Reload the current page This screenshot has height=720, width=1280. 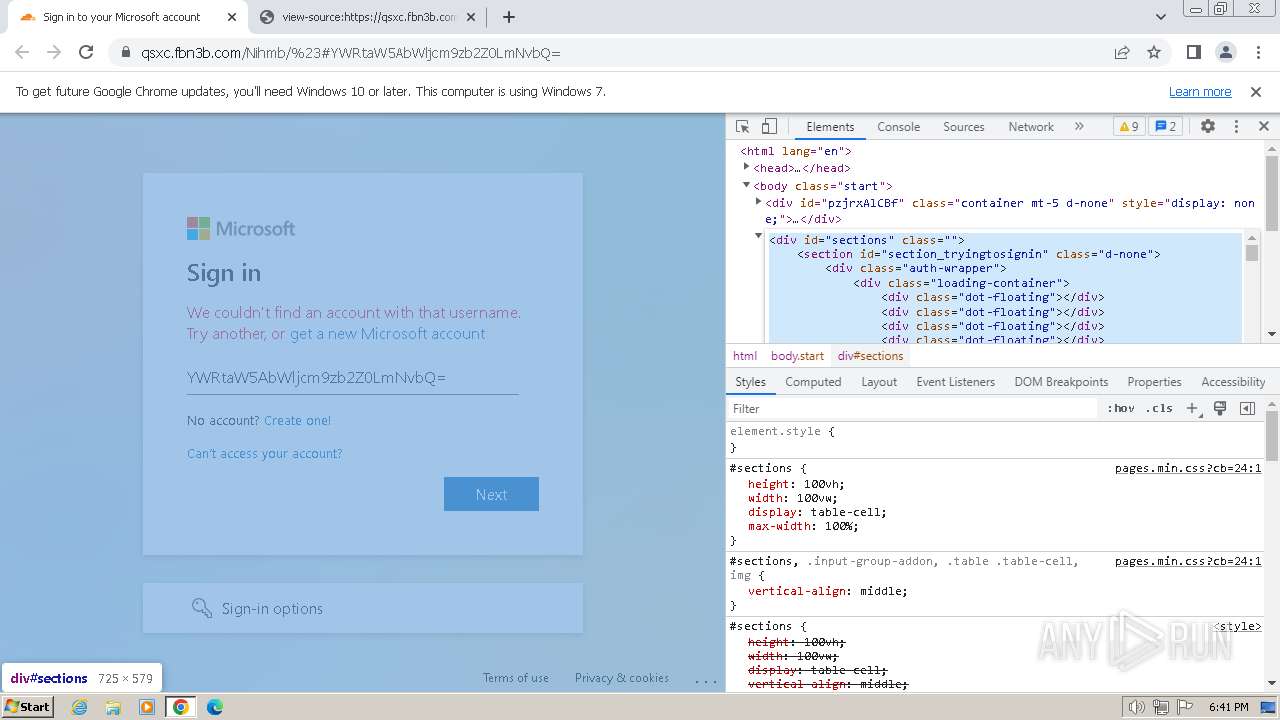point(86,53)
